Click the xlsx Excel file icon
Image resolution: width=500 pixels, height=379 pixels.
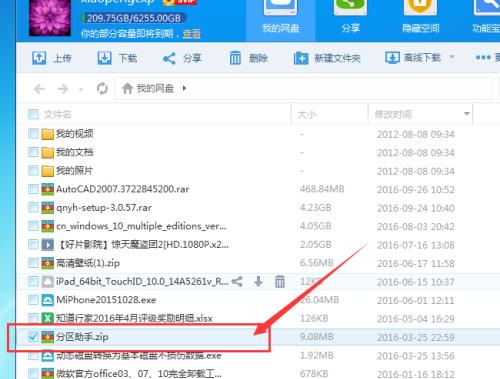47,318
